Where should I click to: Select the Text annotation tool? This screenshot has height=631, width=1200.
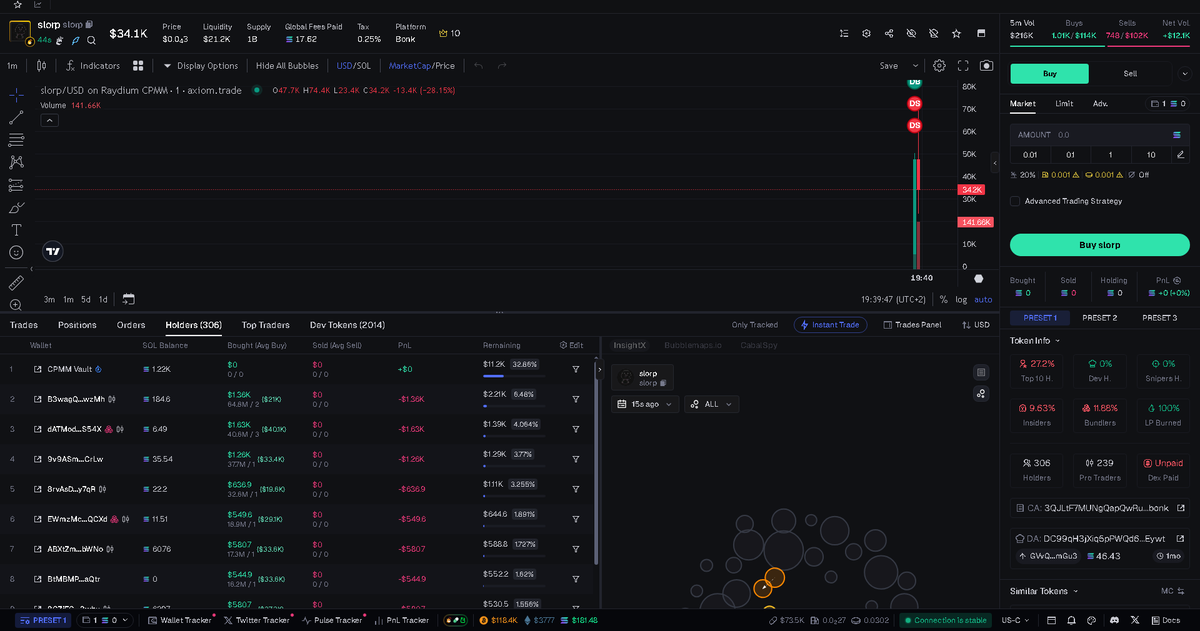click(16, 230)
